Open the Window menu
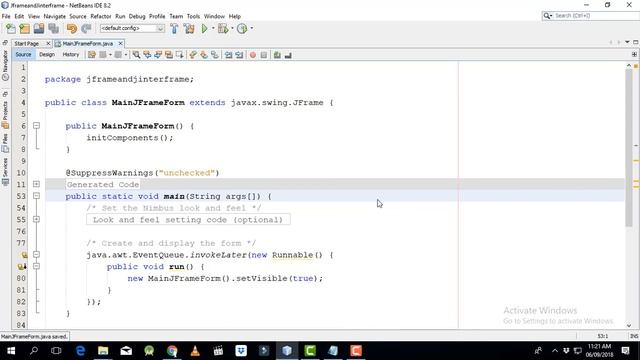 click(214, 16)
